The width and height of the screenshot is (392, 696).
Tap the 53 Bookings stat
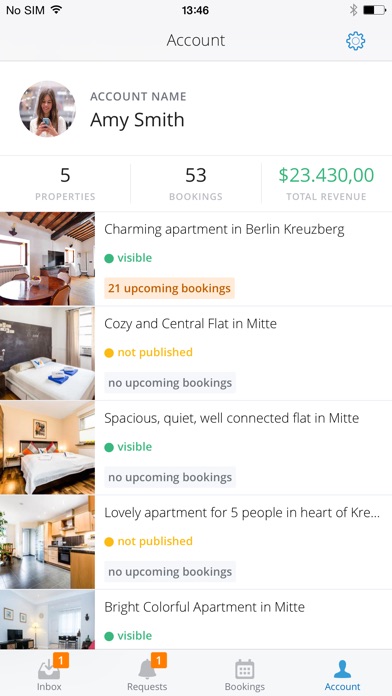tap(196, 184)
